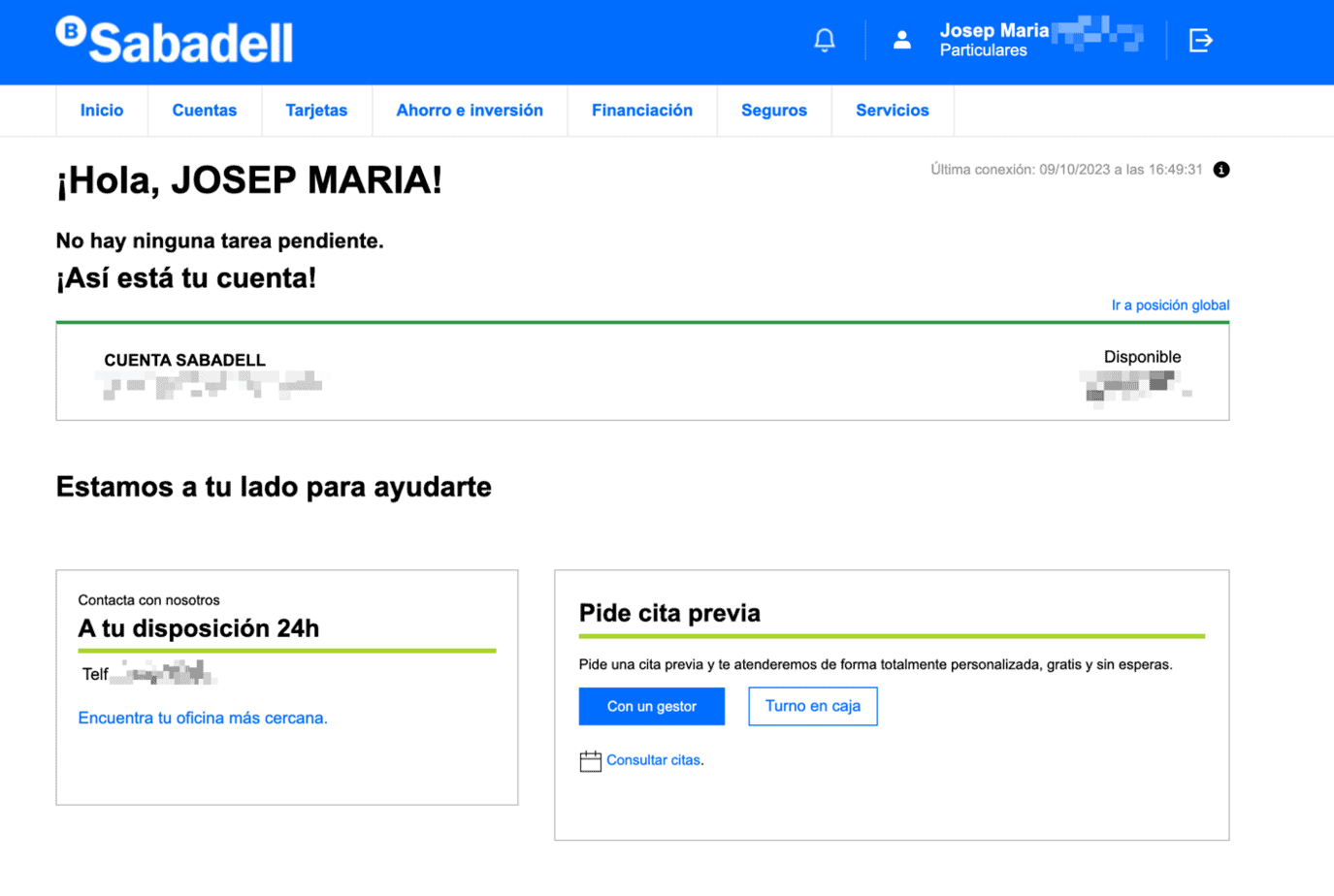
Task: Open the Seguros tab
Action: (x=774, y=111)
